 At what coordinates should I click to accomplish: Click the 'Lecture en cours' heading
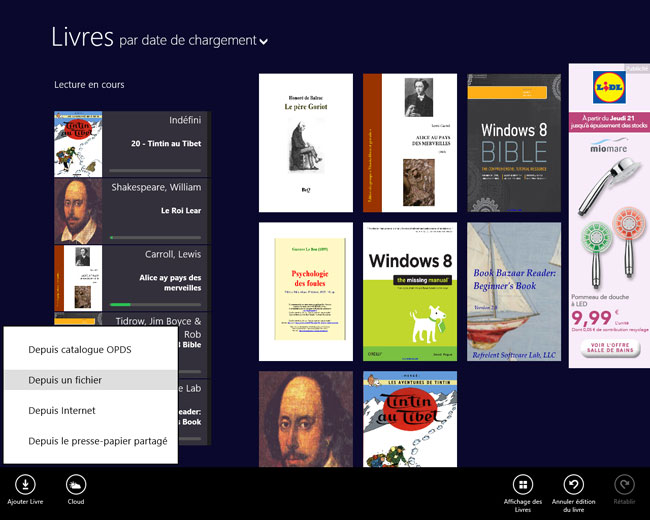(89, 85)
